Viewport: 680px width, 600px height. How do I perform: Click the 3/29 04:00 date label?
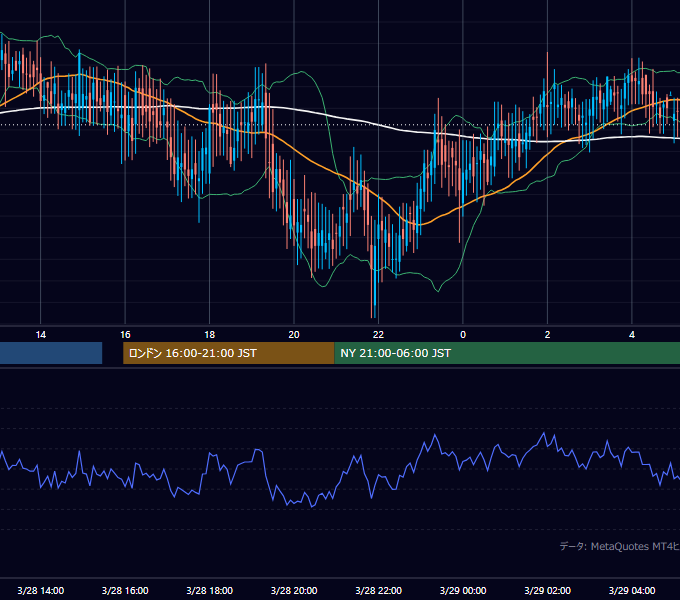[x=632, y=590]
